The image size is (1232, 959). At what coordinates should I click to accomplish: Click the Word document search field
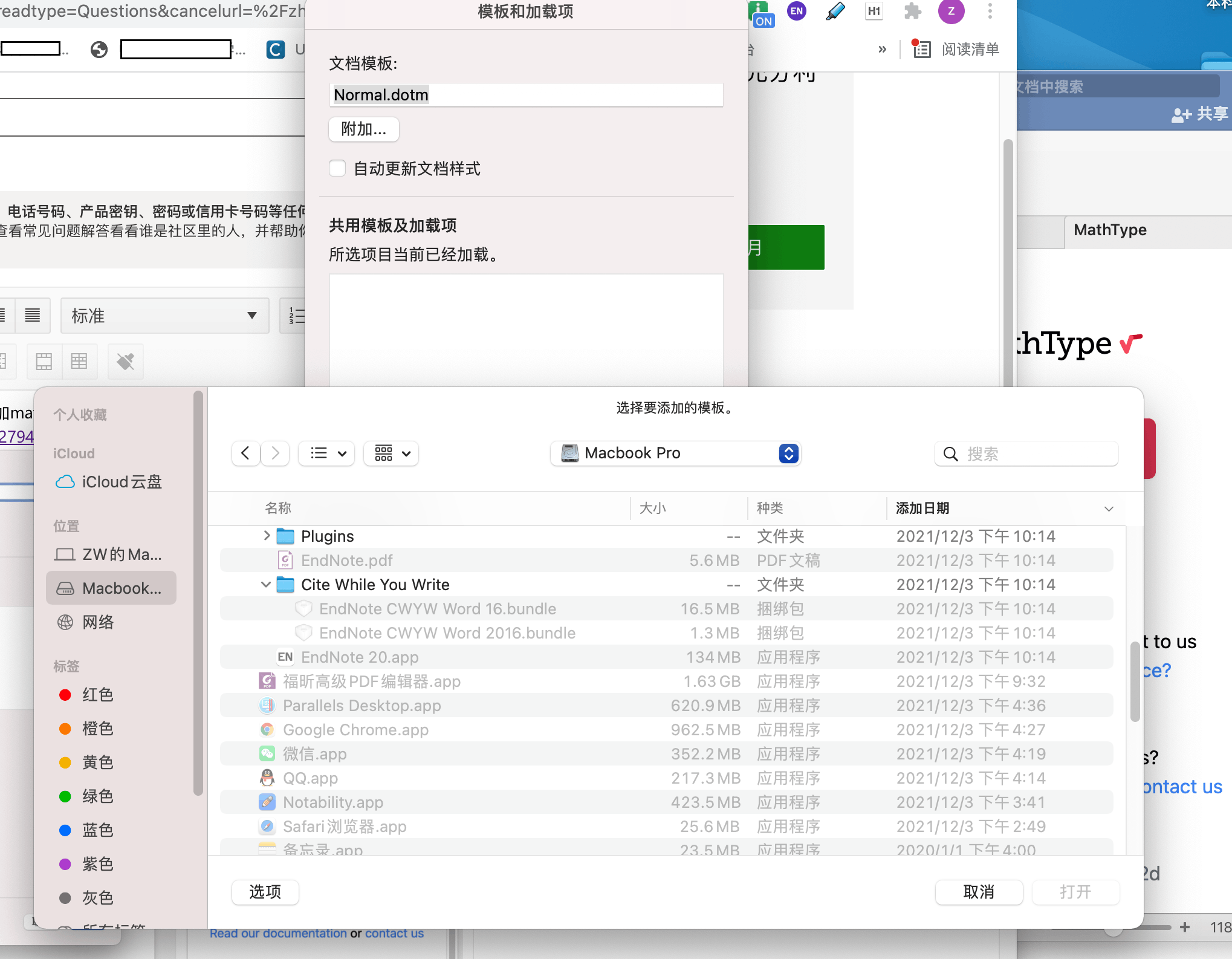[x=1117, y=86]
